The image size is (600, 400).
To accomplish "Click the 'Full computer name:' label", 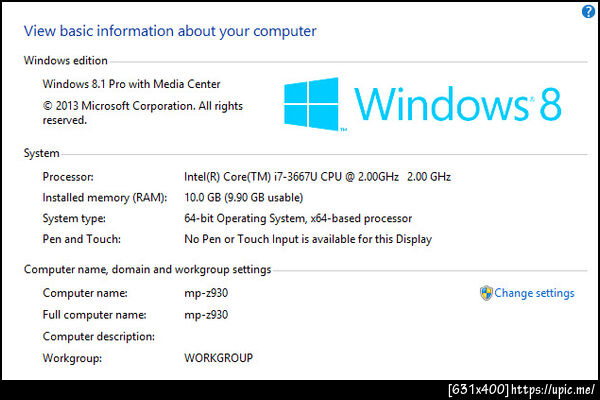I will (x=95, y=315).
